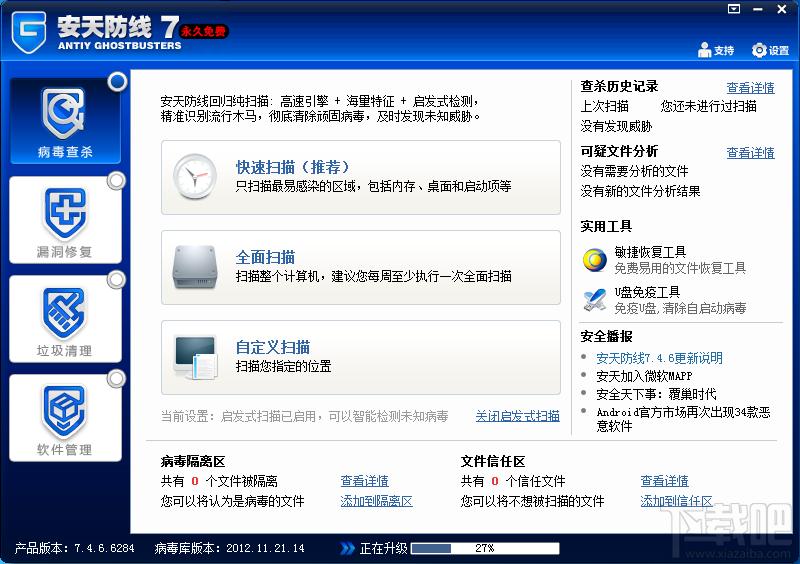This screenshot has height=564, width=800.
Task: Click 没有新的文件分析结果 text
Action: coord(640,191)
